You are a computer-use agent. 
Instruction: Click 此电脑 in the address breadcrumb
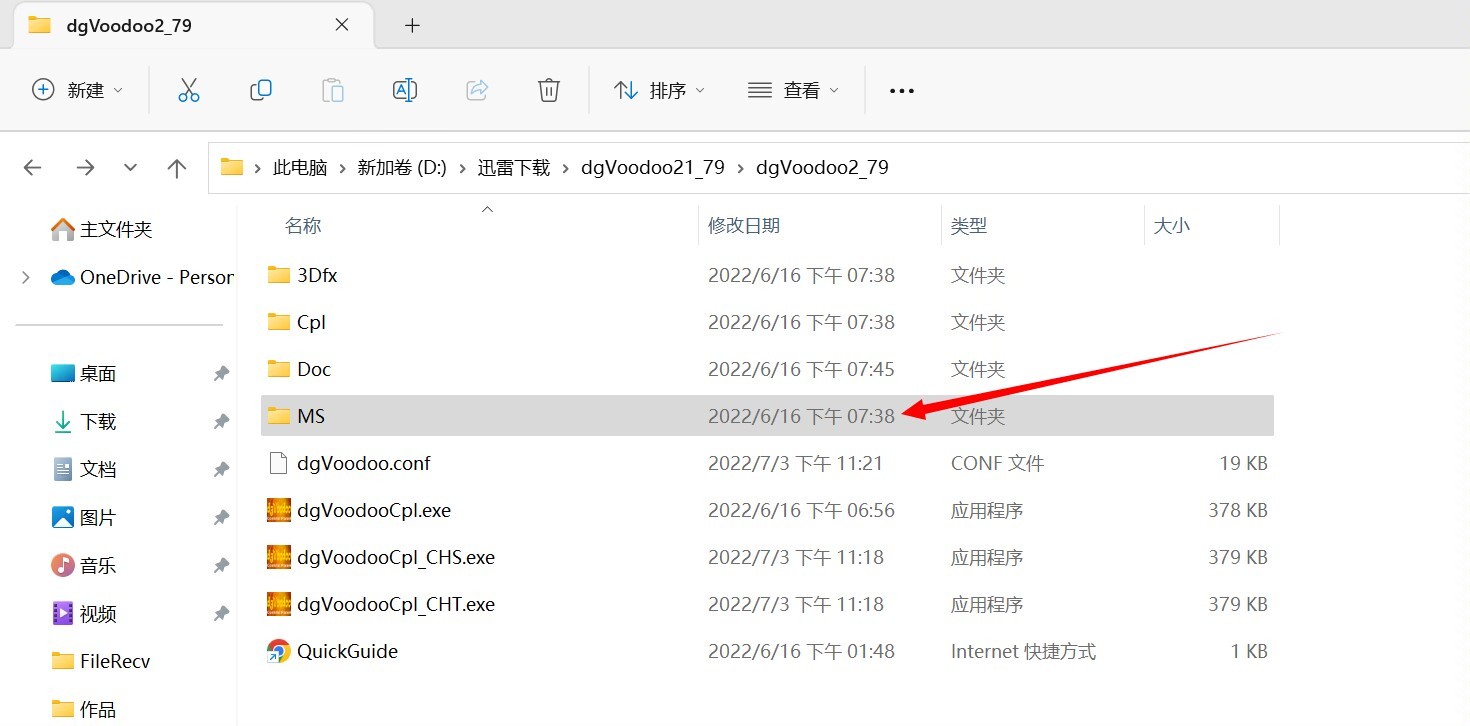(300, 167)
